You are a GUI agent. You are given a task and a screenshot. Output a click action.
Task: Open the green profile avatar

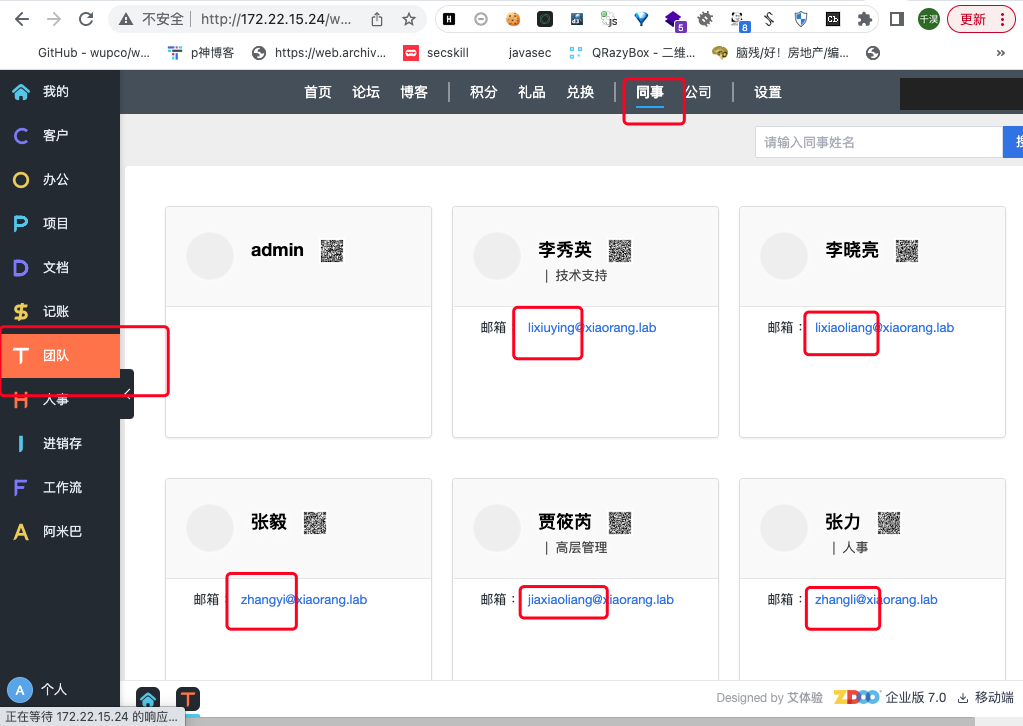point(928,20)
